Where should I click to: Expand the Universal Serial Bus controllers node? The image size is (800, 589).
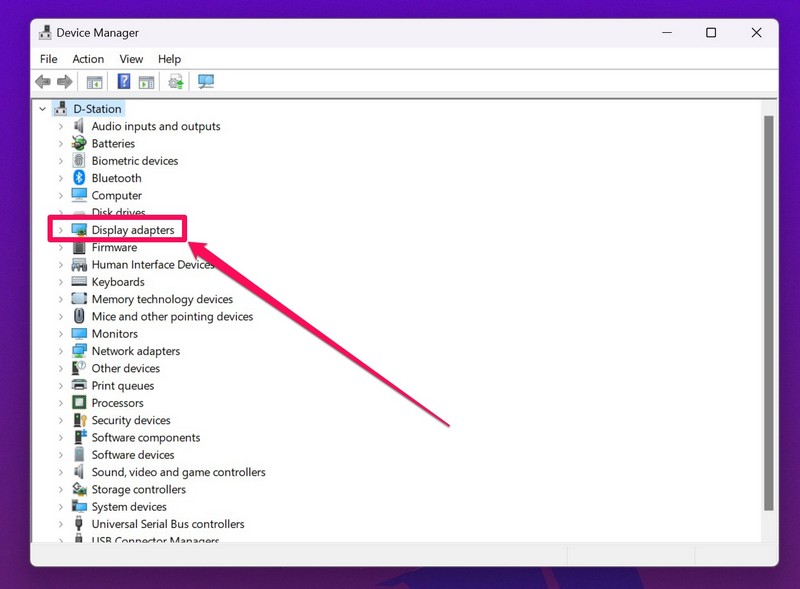pyautogui.click(x=60, y=524)
